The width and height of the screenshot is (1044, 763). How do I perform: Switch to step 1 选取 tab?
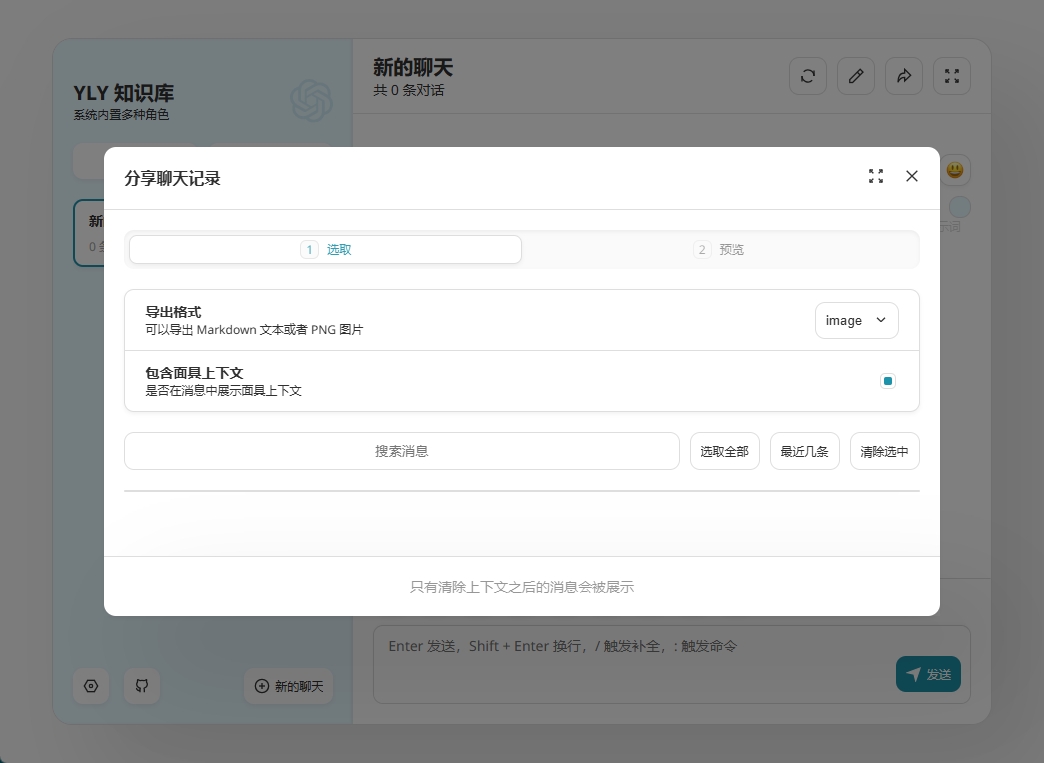(325, 249)
